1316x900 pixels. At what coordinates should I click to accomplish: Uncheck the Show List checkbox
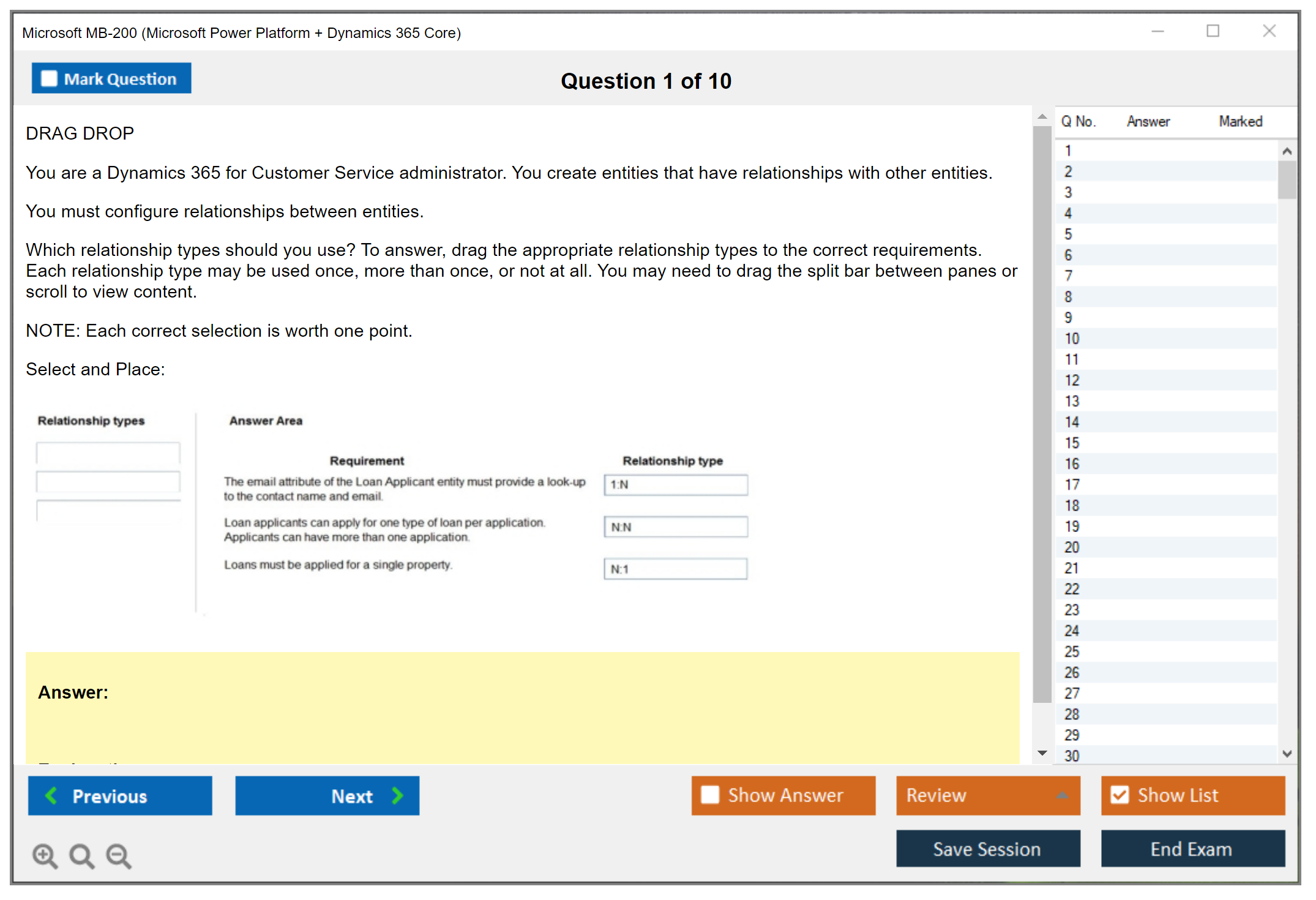pos(1120,795)
